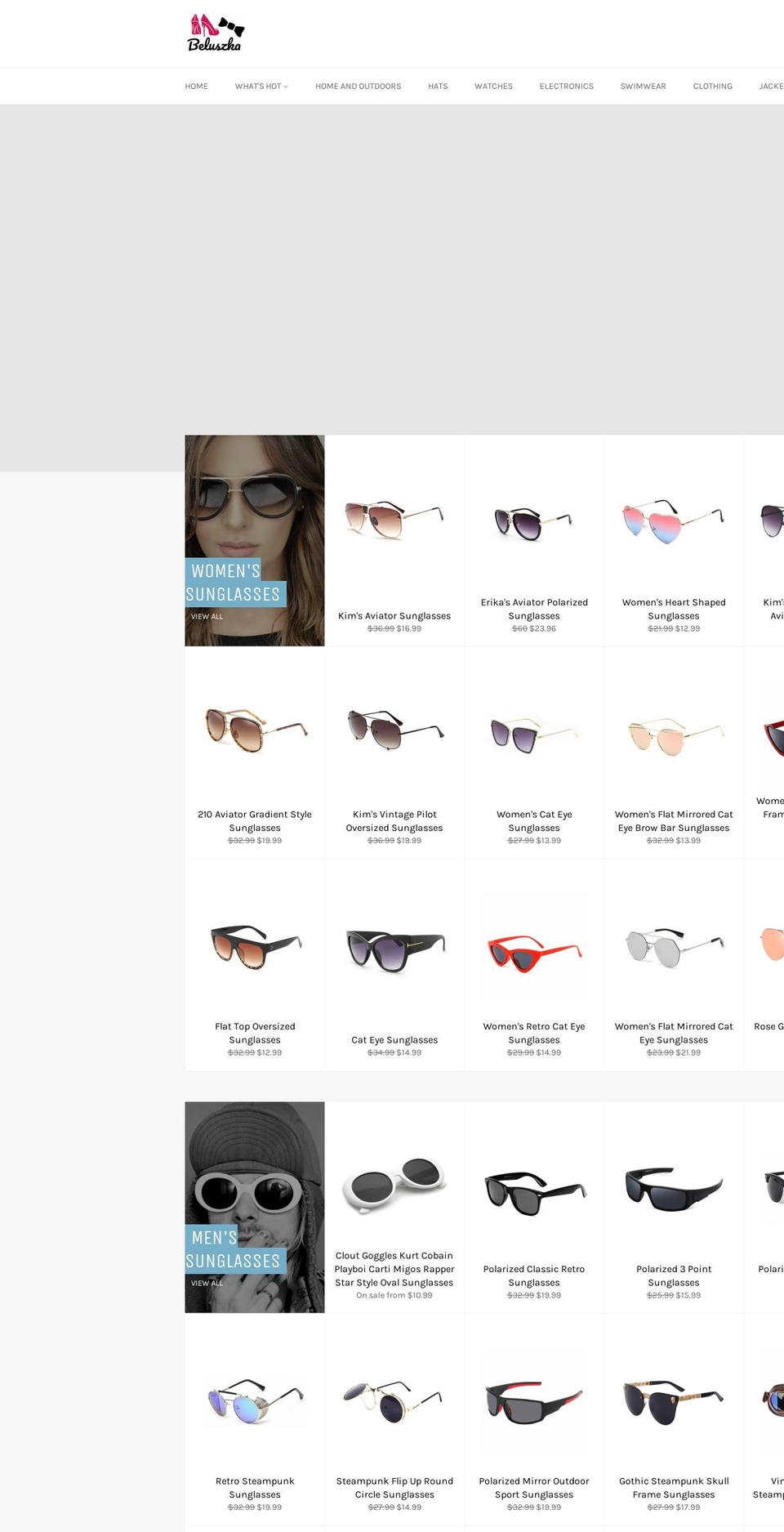The height and width of the screenshot is (1532, 784).
Task: Open Steampunk Flip Up Round Circle Sunglasses link
Action: tap(394, 1488)
